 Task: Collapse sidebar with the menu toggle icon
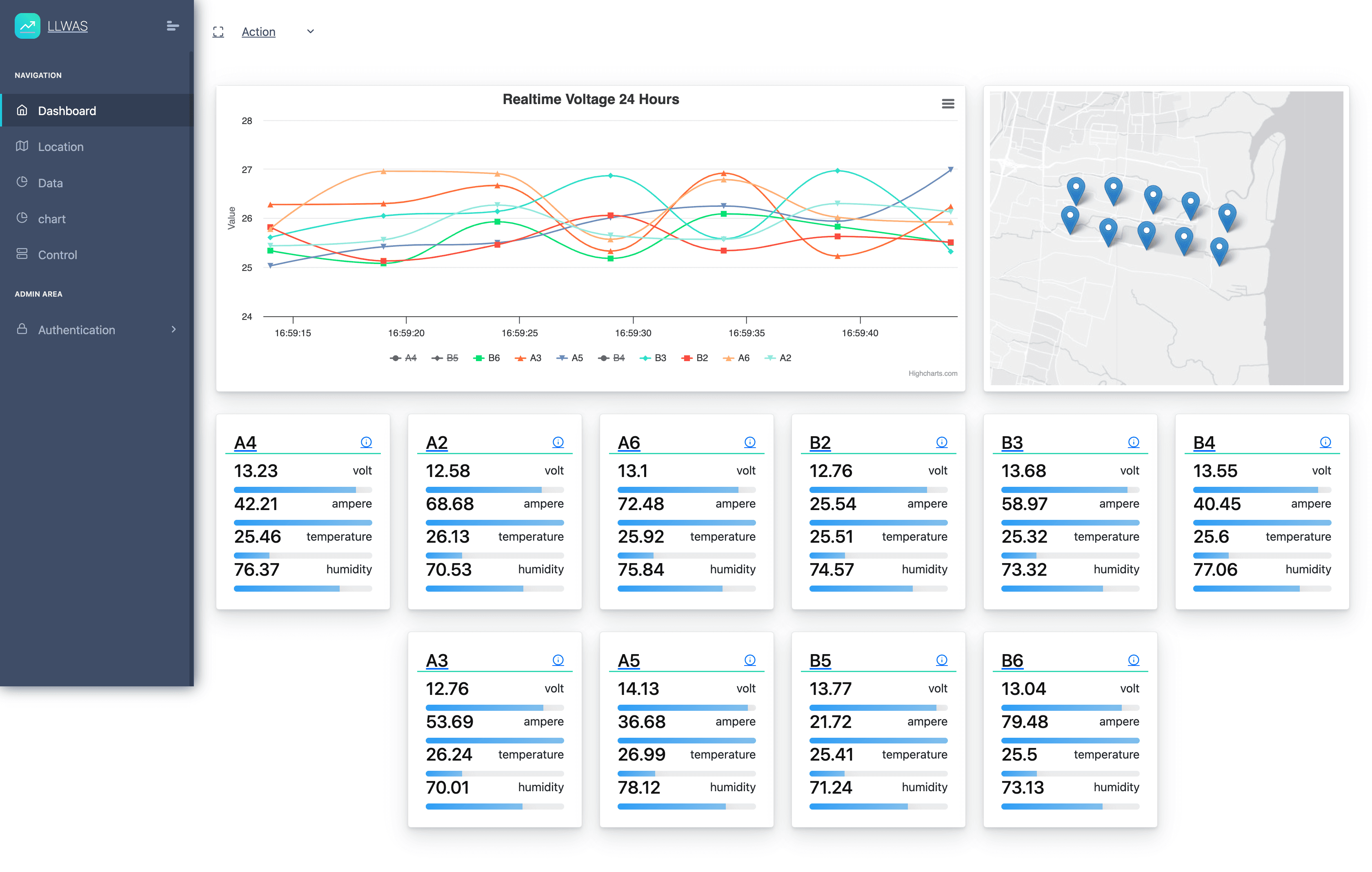click(173, 26)
